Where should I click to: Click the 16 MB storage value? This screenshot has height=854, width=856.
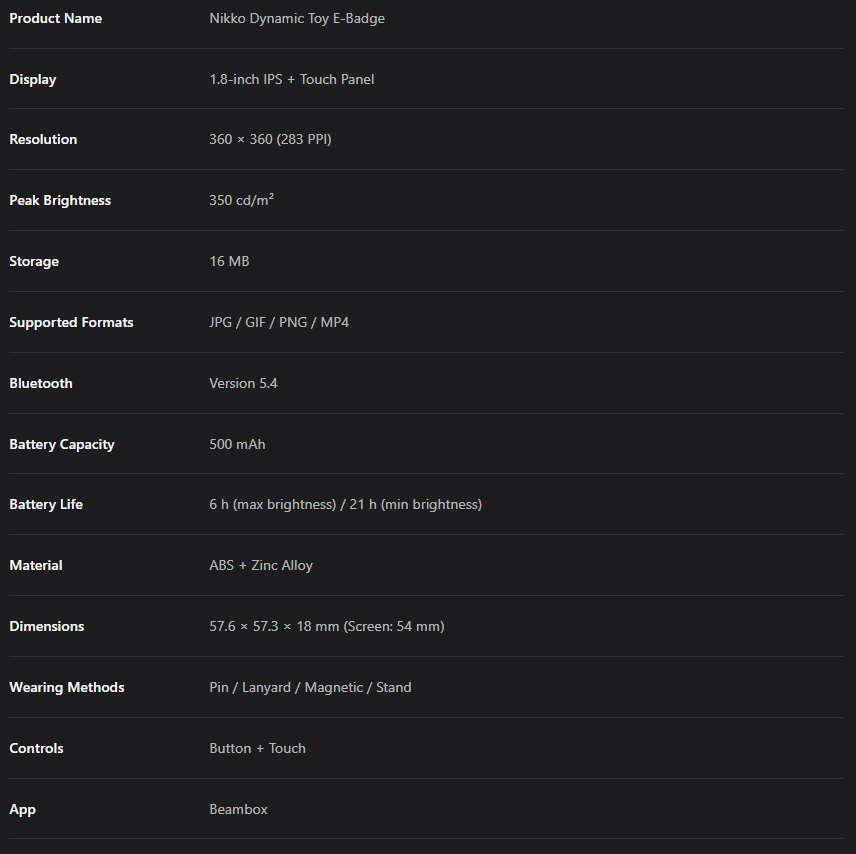(229, 261)
